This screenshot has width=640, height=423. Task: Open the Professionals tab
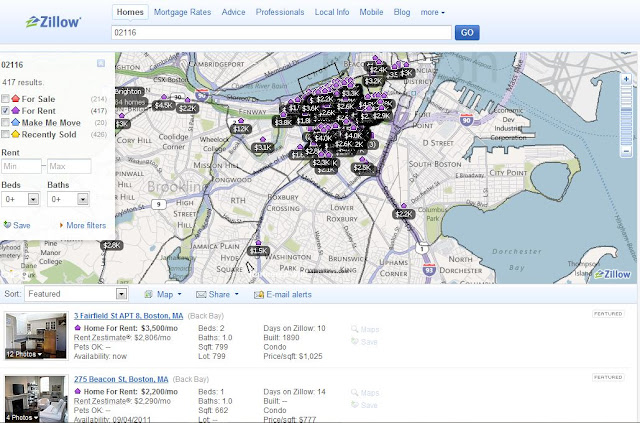[280, 12]
